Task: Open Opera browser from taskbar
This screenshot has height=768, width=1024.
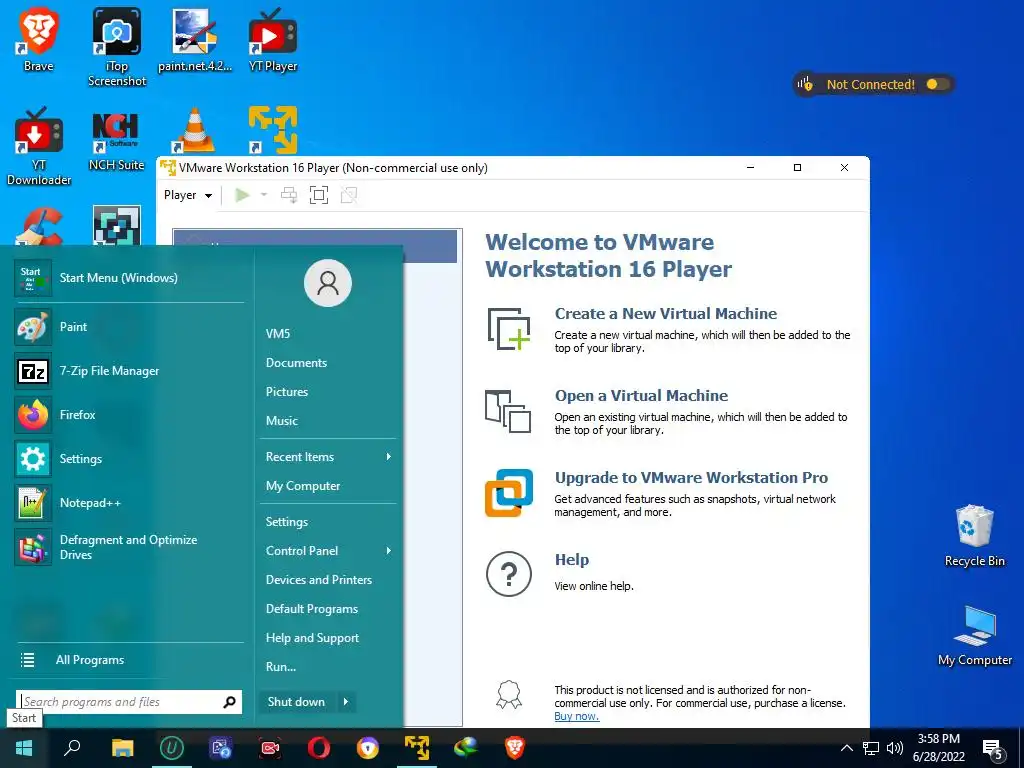Action: (319, 748)
